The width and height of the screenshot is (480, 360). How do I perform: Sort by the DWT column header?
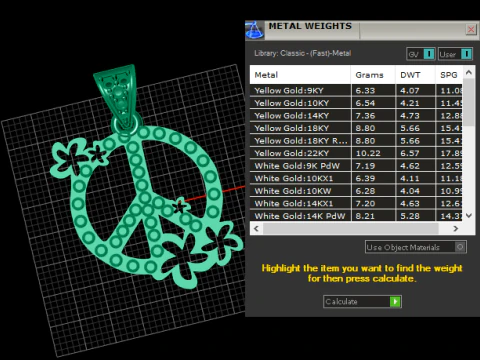click(x=415, y=75)
